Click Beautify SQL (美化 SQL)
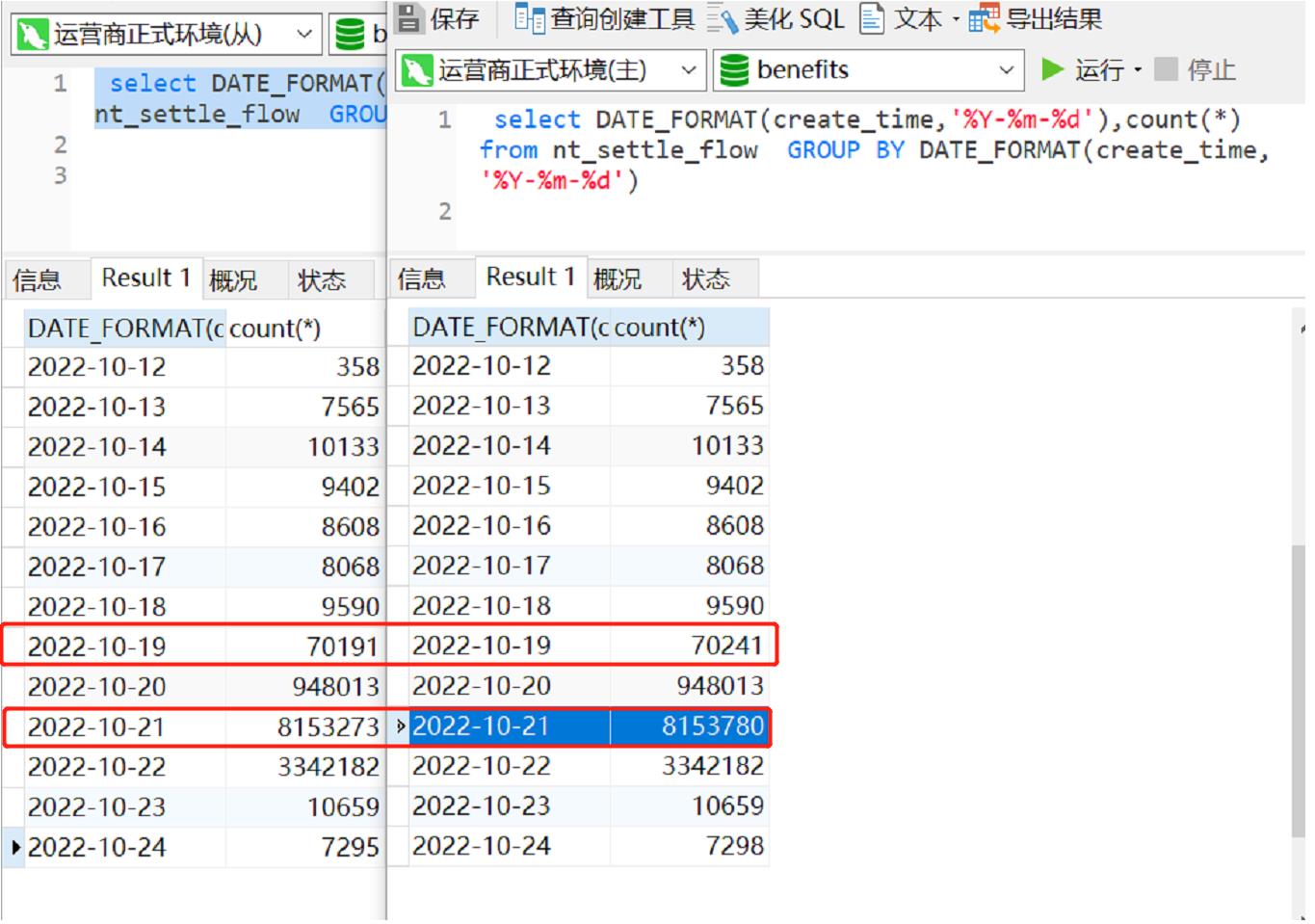 click(x=776, y=18)
